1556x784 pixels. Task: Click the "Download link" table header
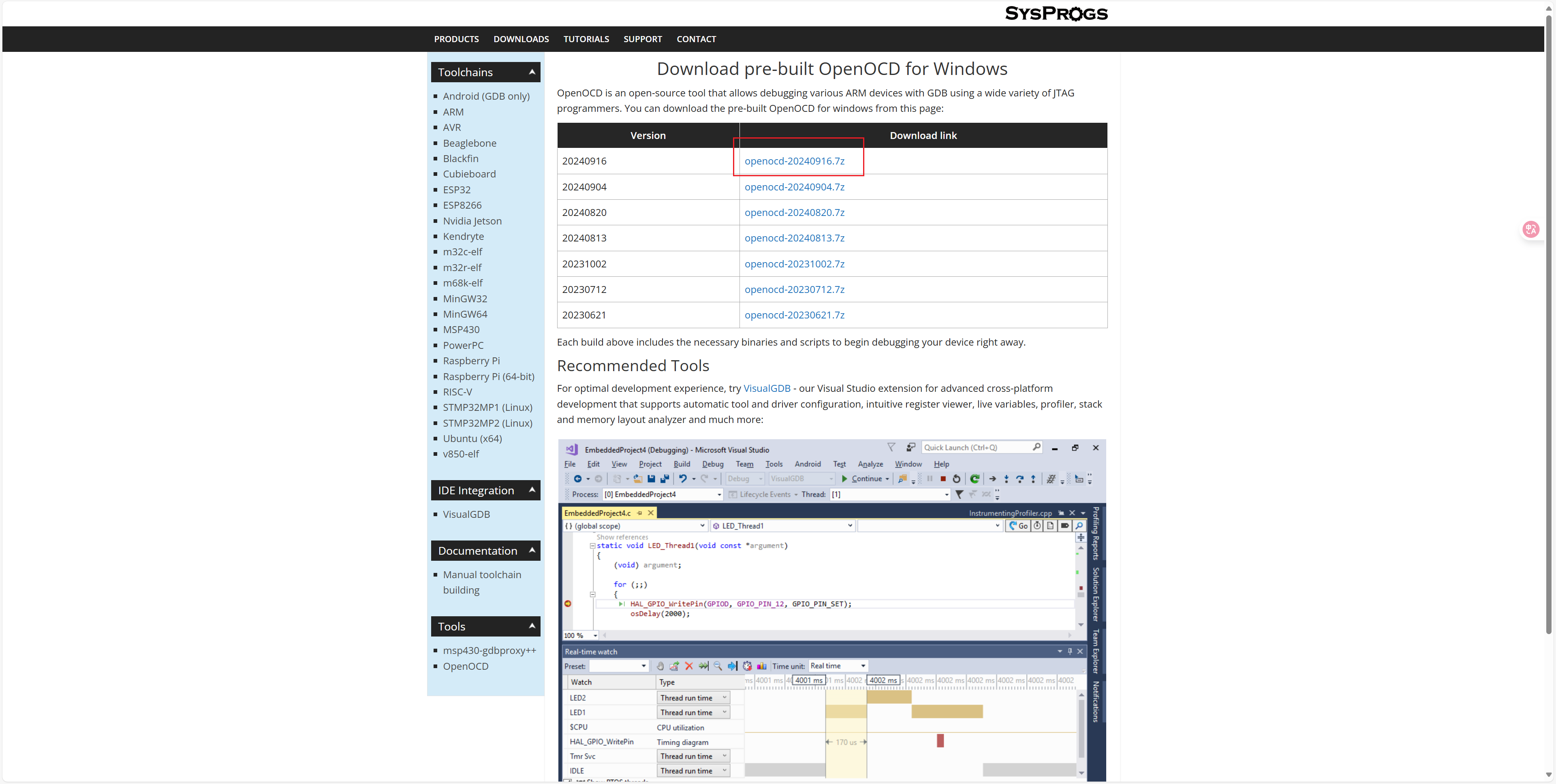(923, 135)
